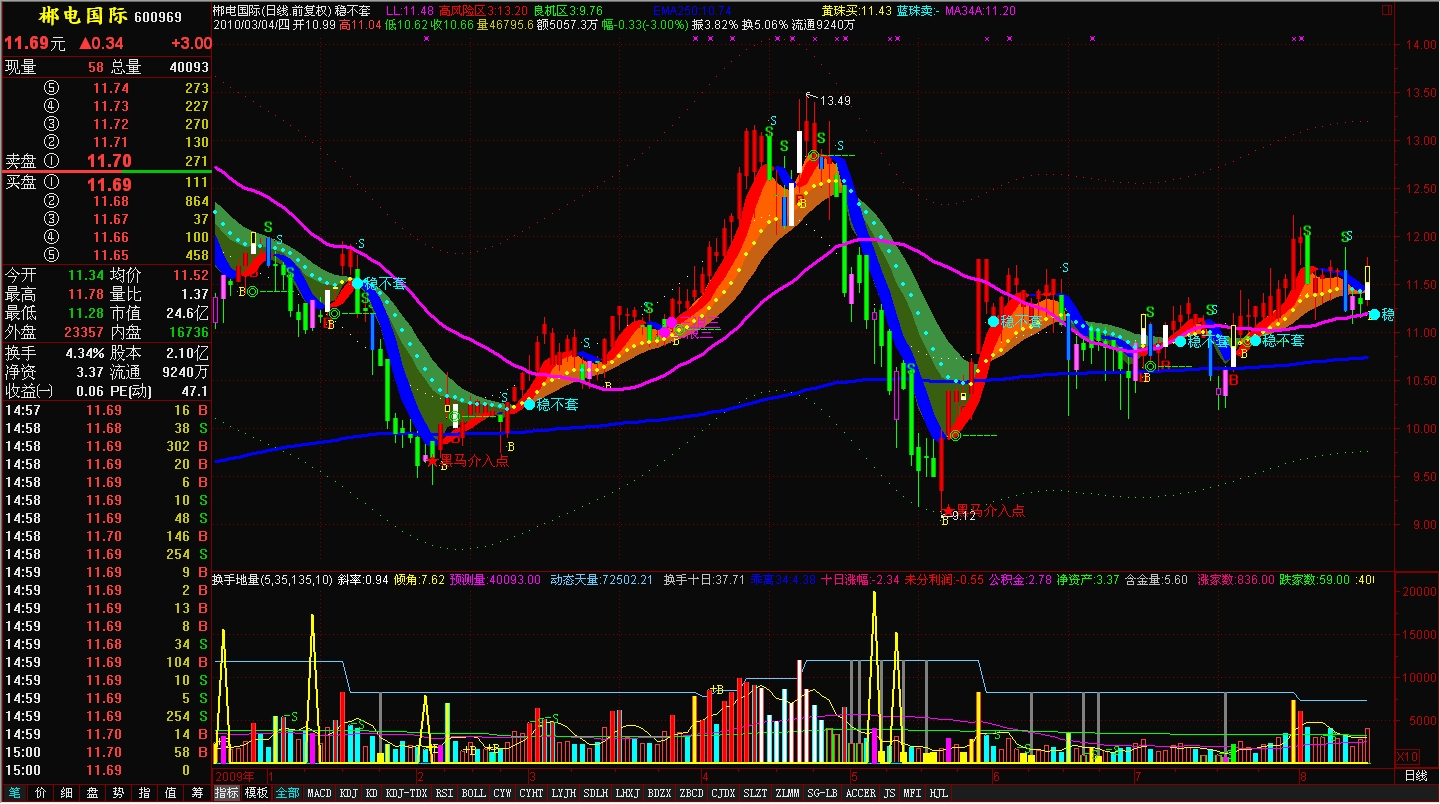Switch to the SG-LB indicator
This screenshot has width=1440, height=804.
tap(822, 793)
